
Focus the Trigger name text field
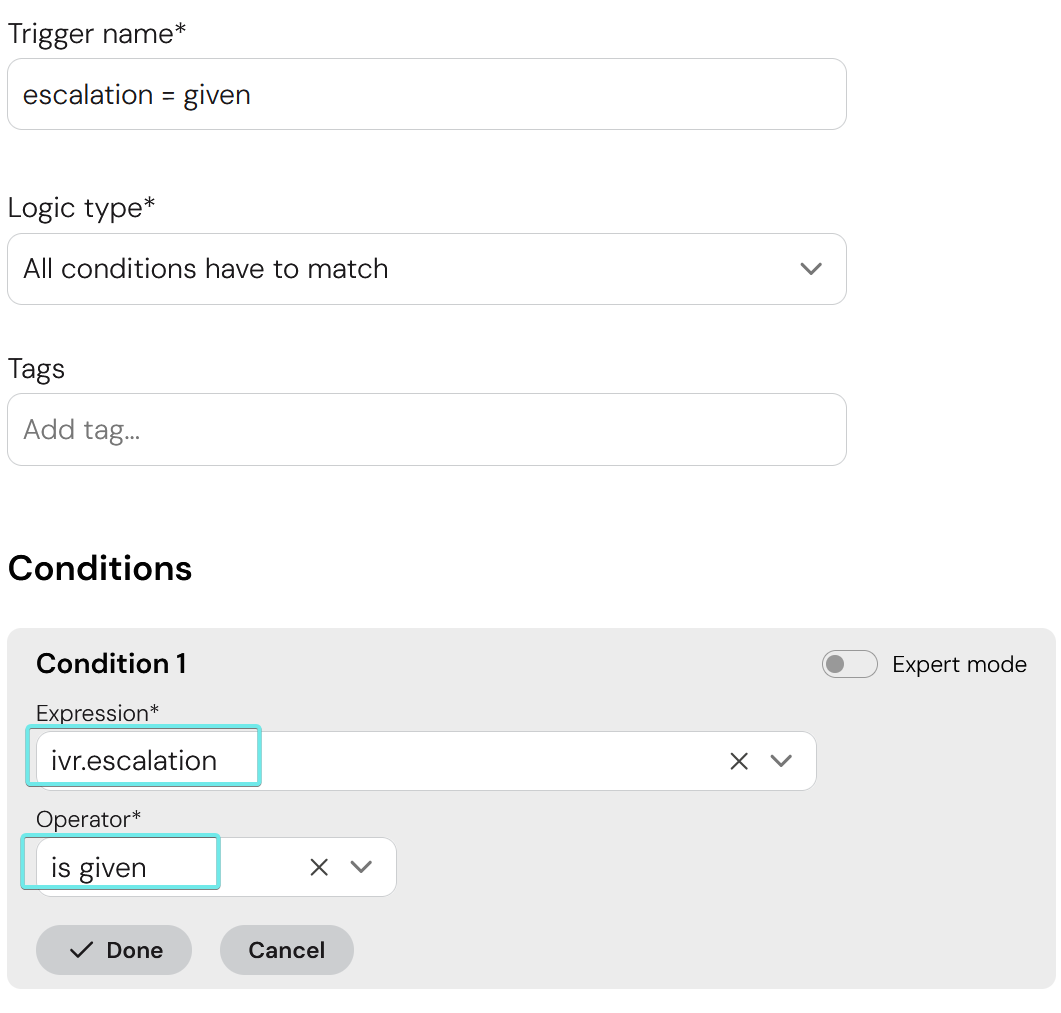[426, 95]
